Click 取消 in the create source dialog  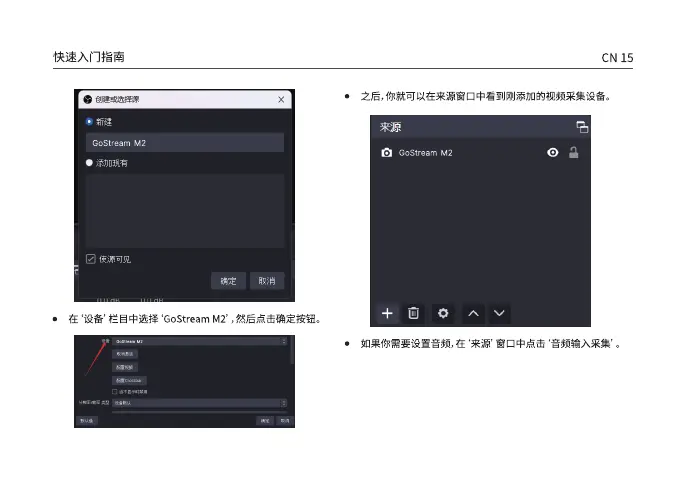(266, 280)
